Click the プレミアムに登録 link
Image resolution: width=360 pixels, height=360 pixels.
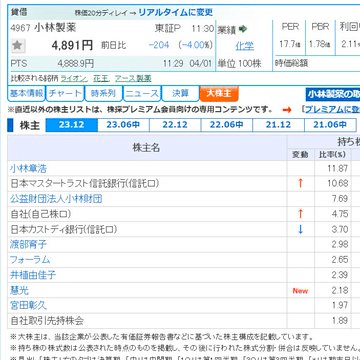pyautogui.click(x=332, y=109)
